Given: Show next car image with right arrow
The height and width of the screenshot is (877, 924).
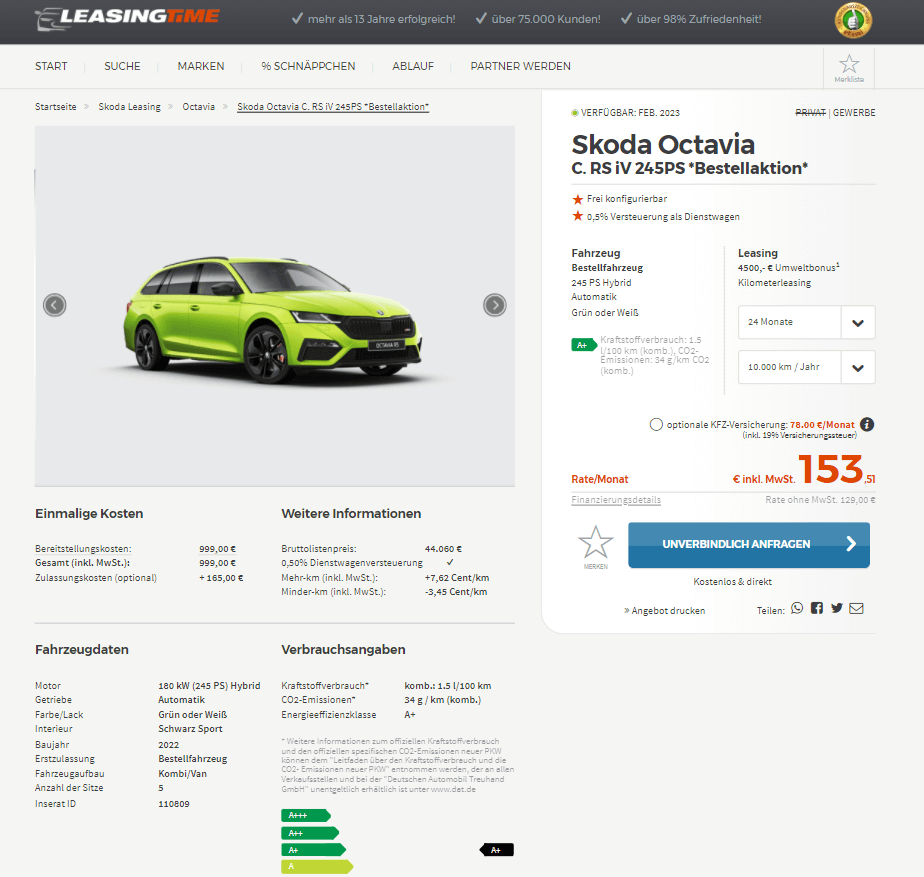Looking at the screenshot, I should tap(494, 305).
